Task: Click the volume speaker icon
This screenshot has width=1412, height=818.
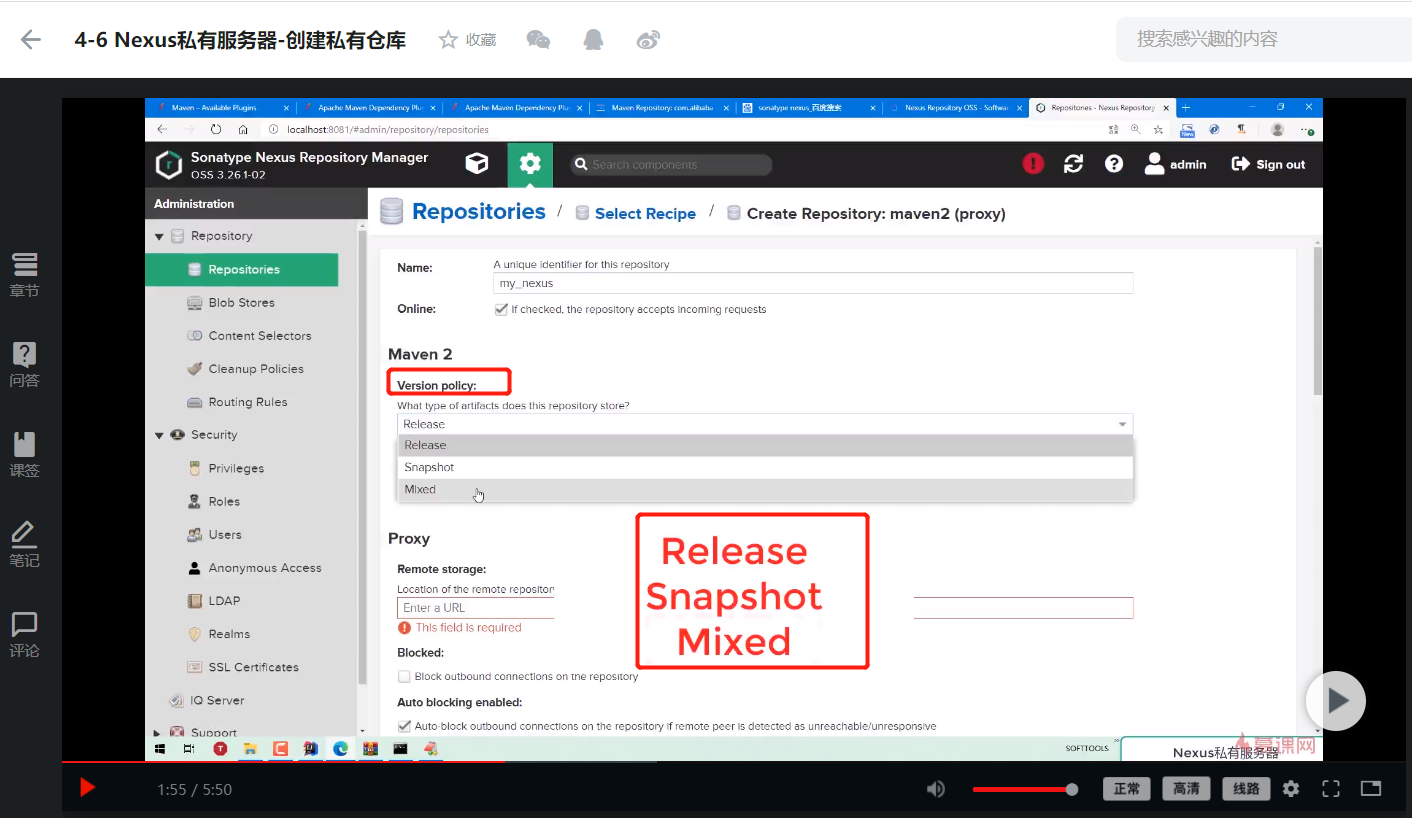Action: click(936, 789)
